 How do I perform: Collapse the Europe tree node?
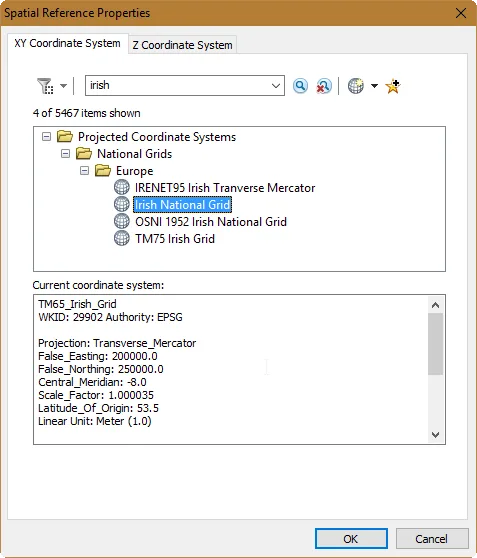pyautogui.click(x=84, y=171)
